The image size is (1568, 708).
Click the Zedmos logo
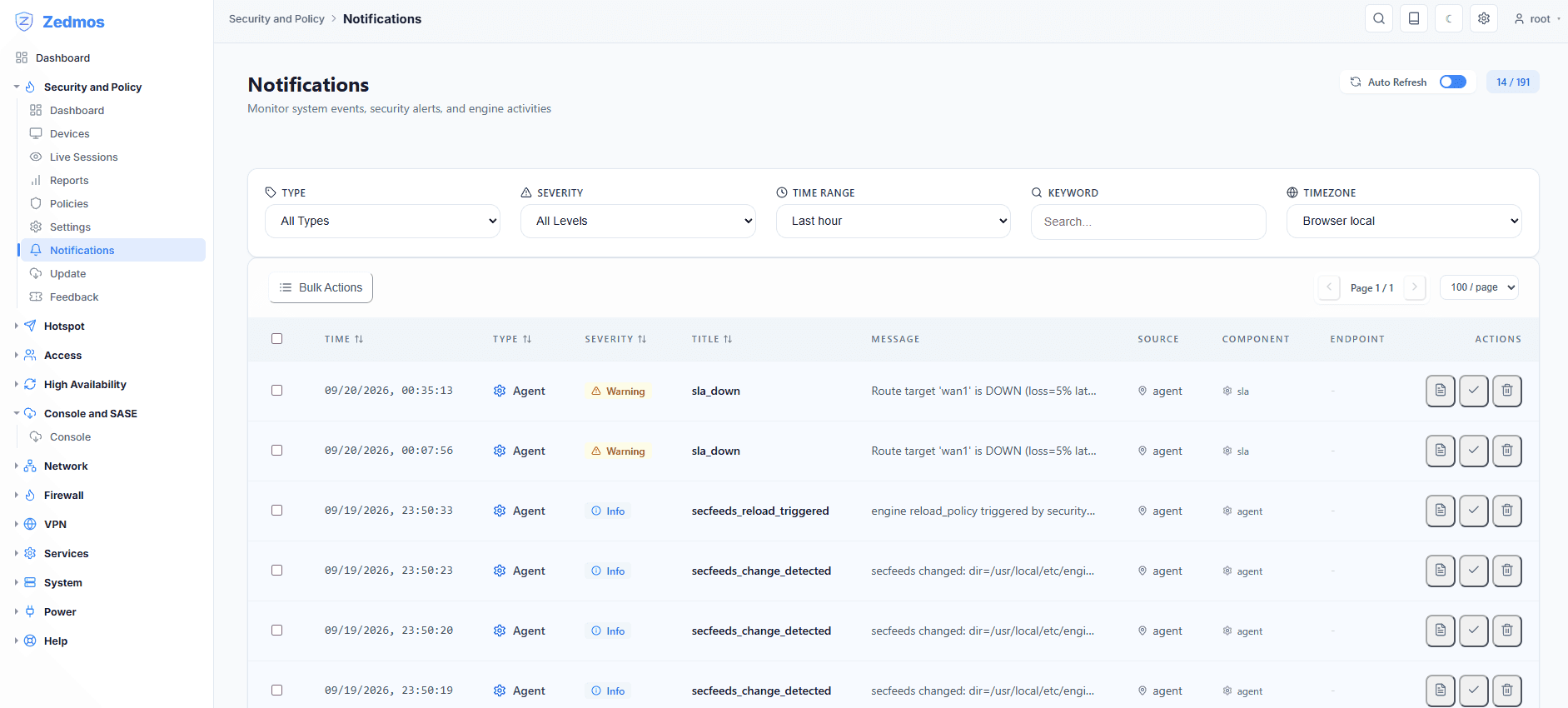tap(60, 22)
